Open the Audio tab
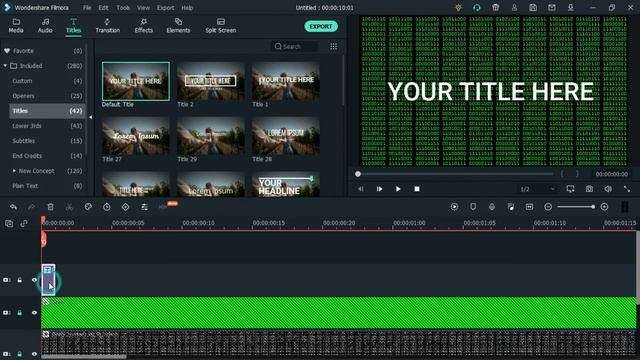The width and height of the screenshot is (640, 360). pos(45,26)
